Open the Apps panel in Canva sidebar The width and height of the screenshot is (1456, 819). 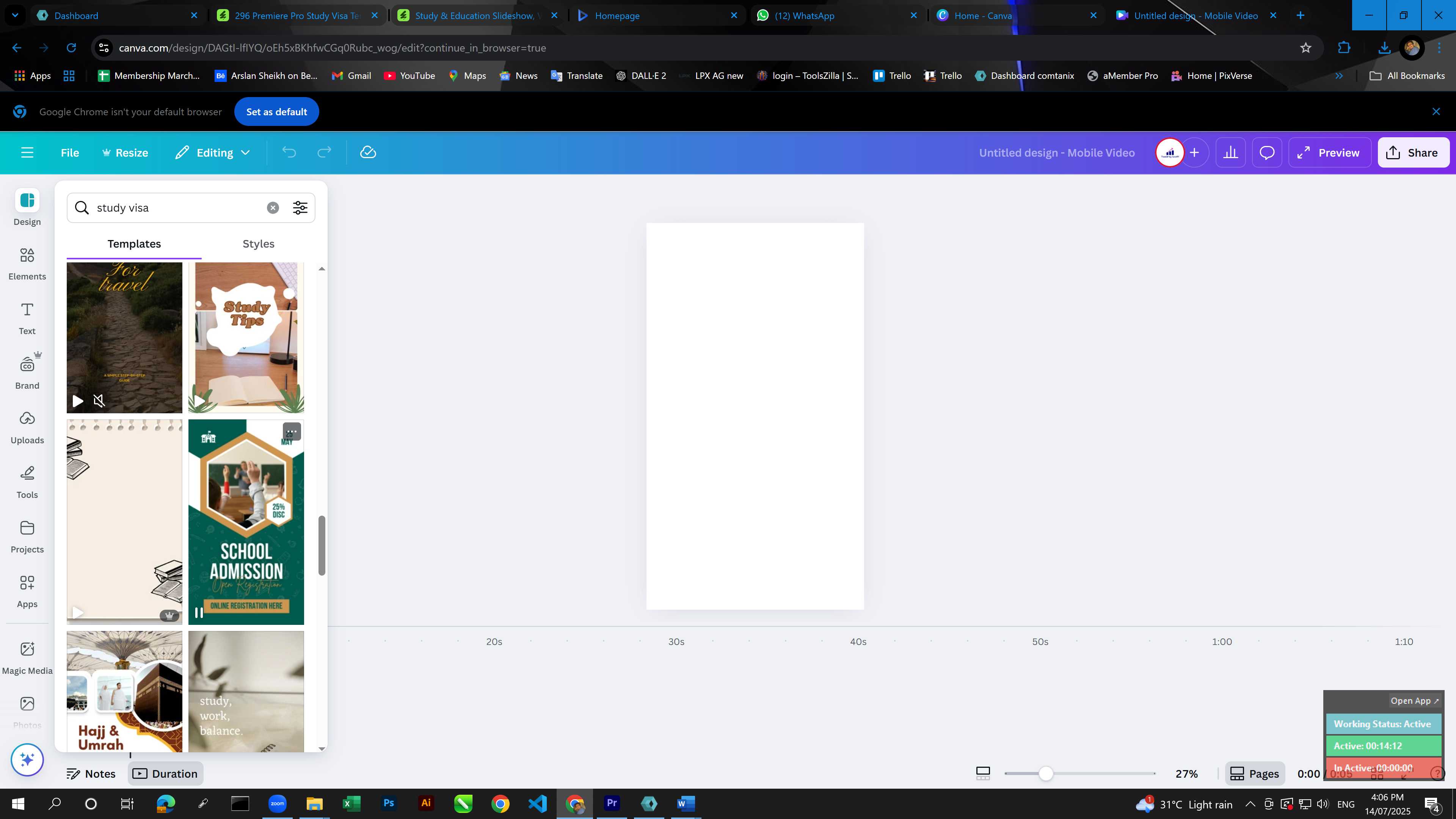[27, 592]
